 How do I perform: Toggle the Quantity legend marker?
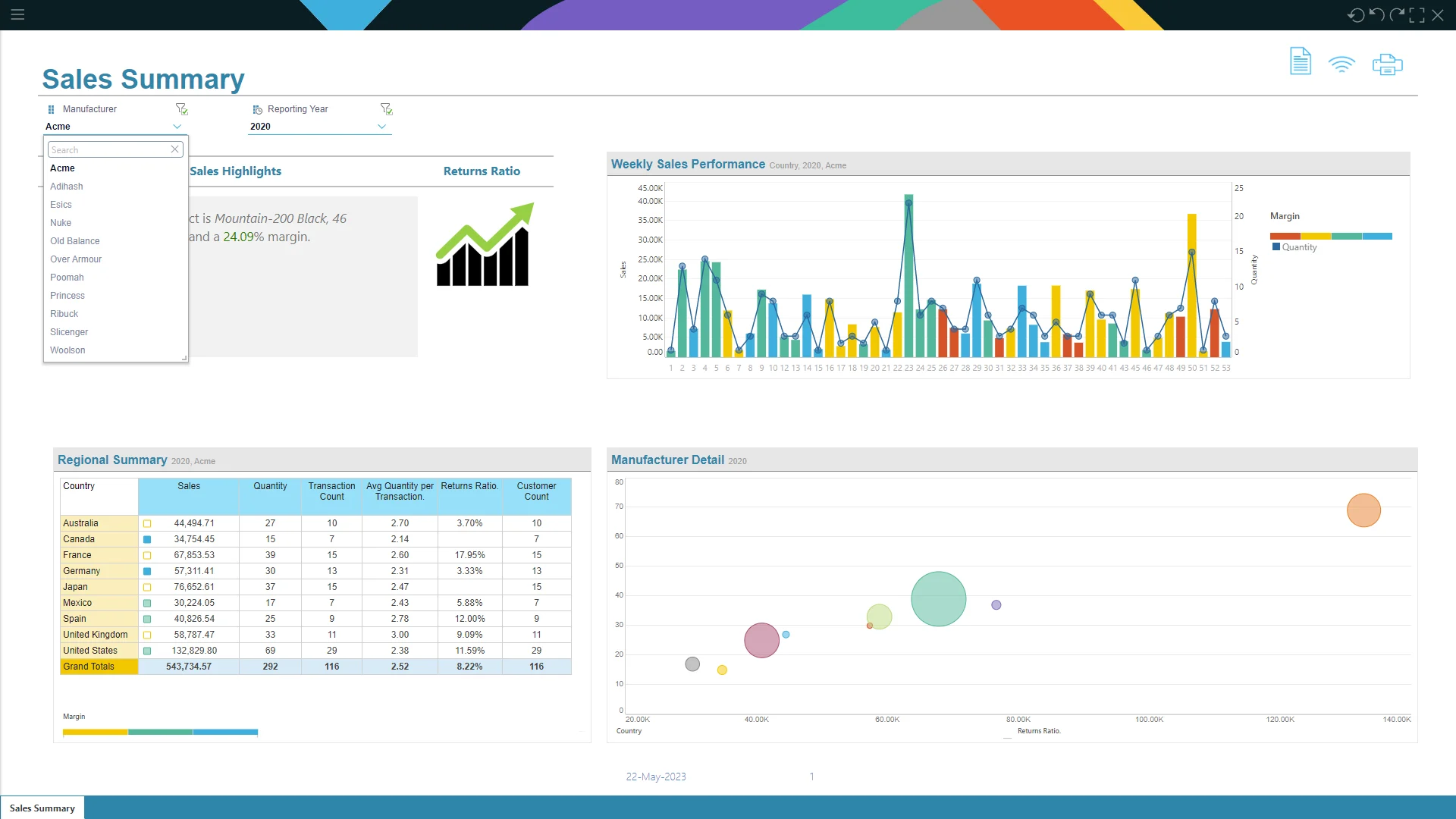[1276, 247]
